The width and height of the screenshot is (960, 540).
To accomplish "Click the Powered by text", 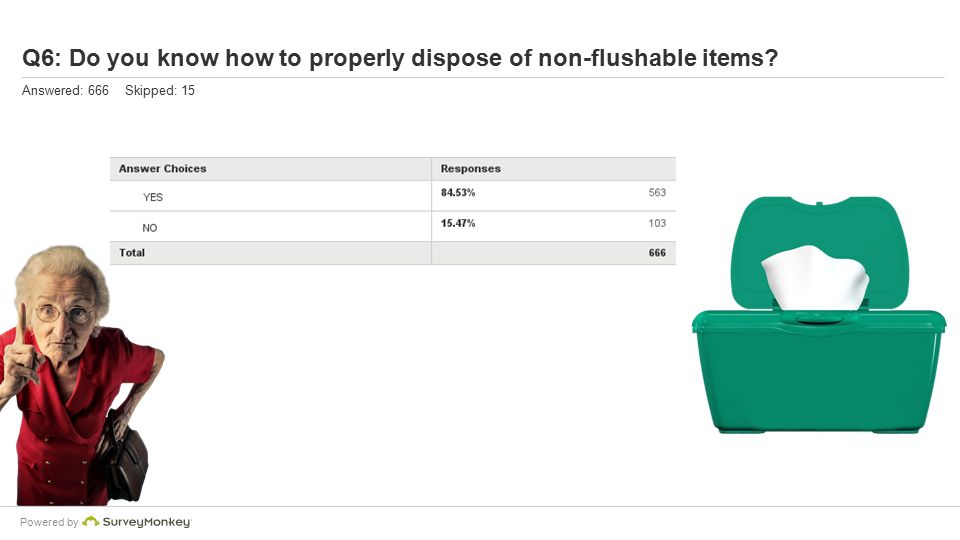I will (49, 522).
